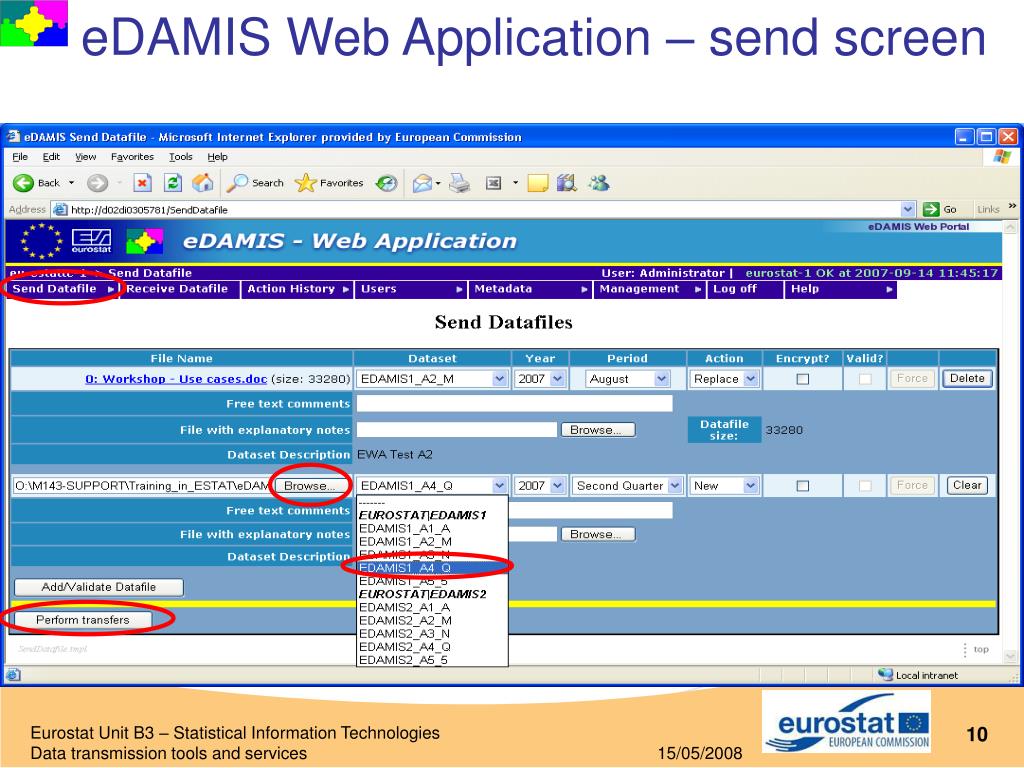Open the File menu
This screenshot has width=1024, height=768.
point(20,157)
